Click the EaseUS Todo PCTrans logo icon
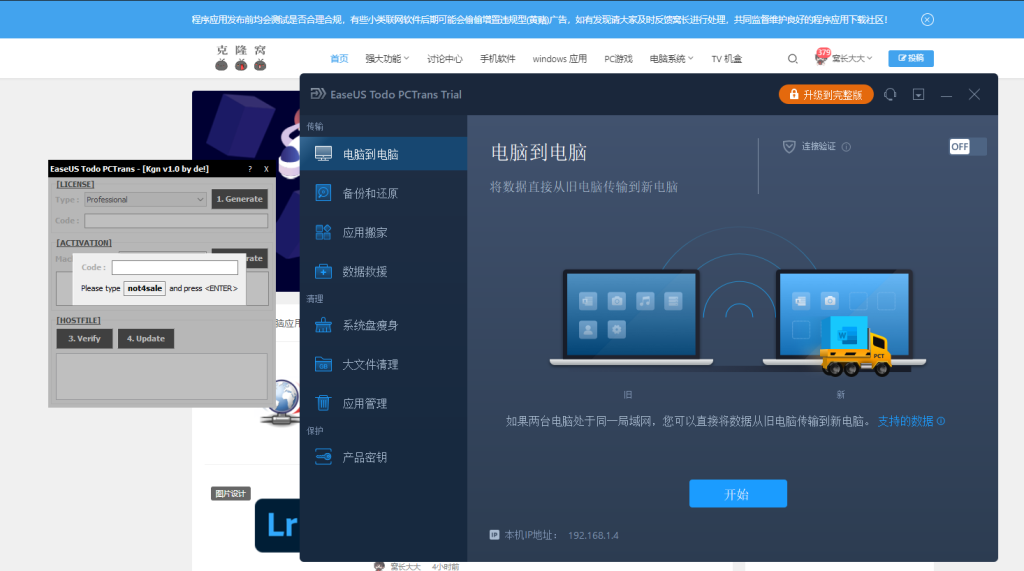Screen dimensions: 1024x571 point(318,94)
